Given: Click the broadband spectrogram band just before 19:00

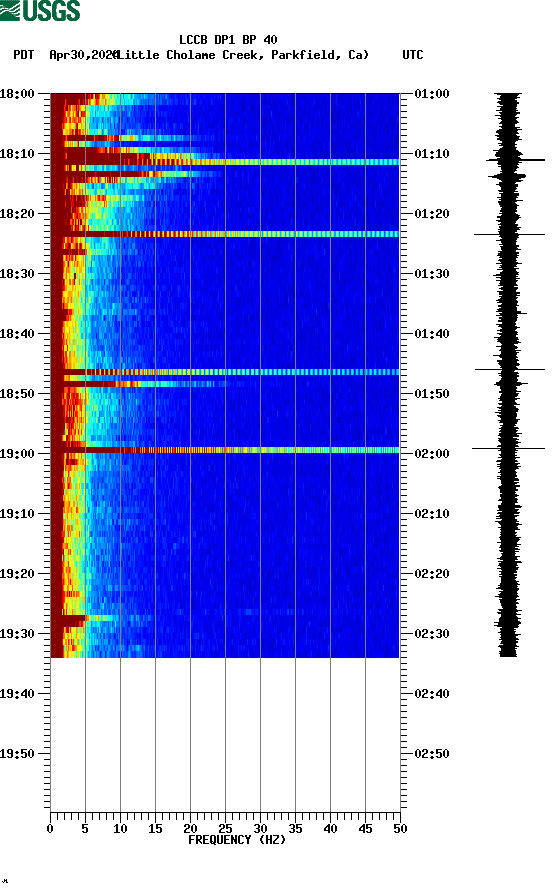Looking at the screenshot, I should tap(225, 450).
